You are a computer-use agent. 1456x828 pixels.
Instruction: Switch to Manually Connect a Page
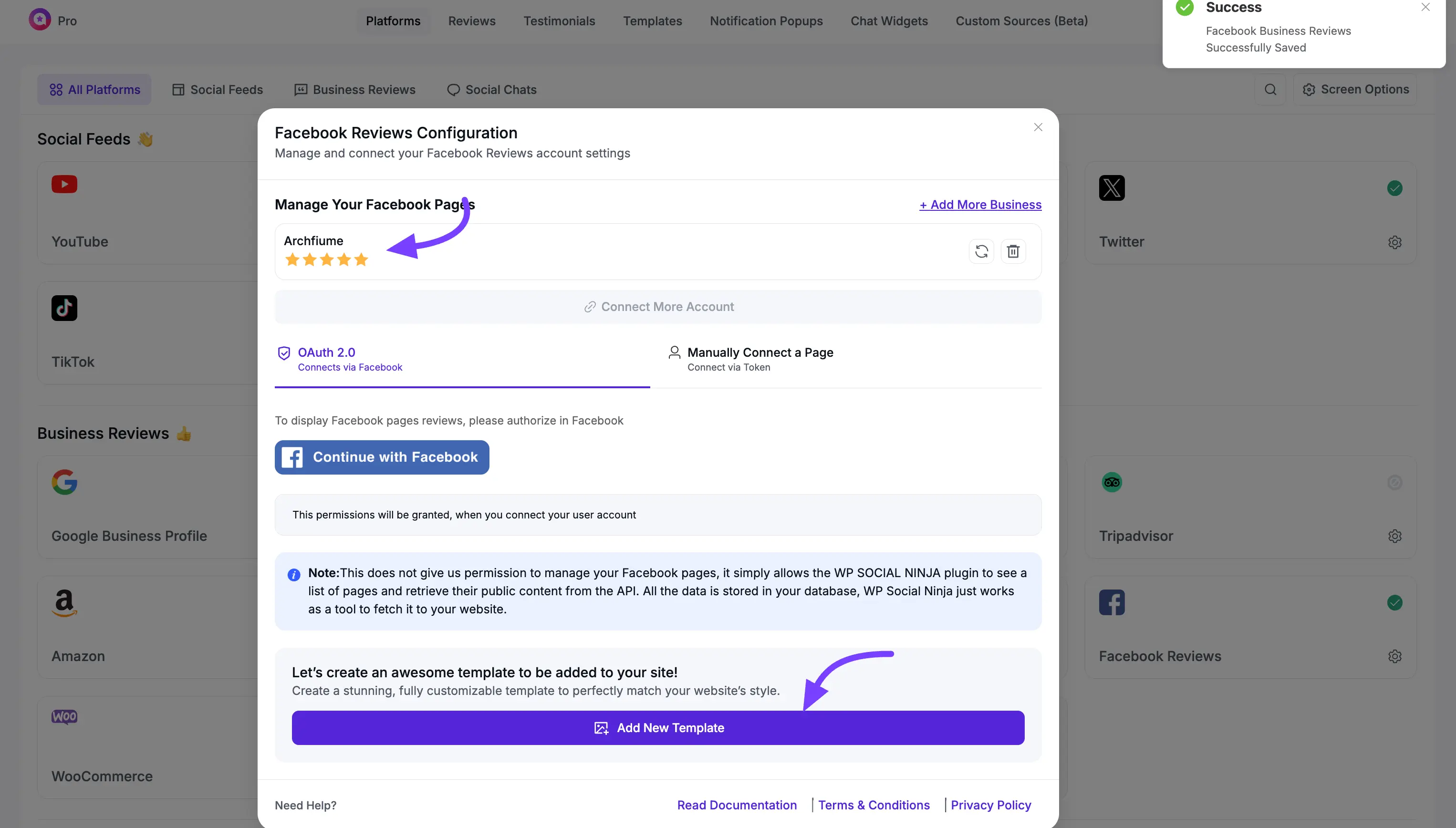[x=760, y=352]
